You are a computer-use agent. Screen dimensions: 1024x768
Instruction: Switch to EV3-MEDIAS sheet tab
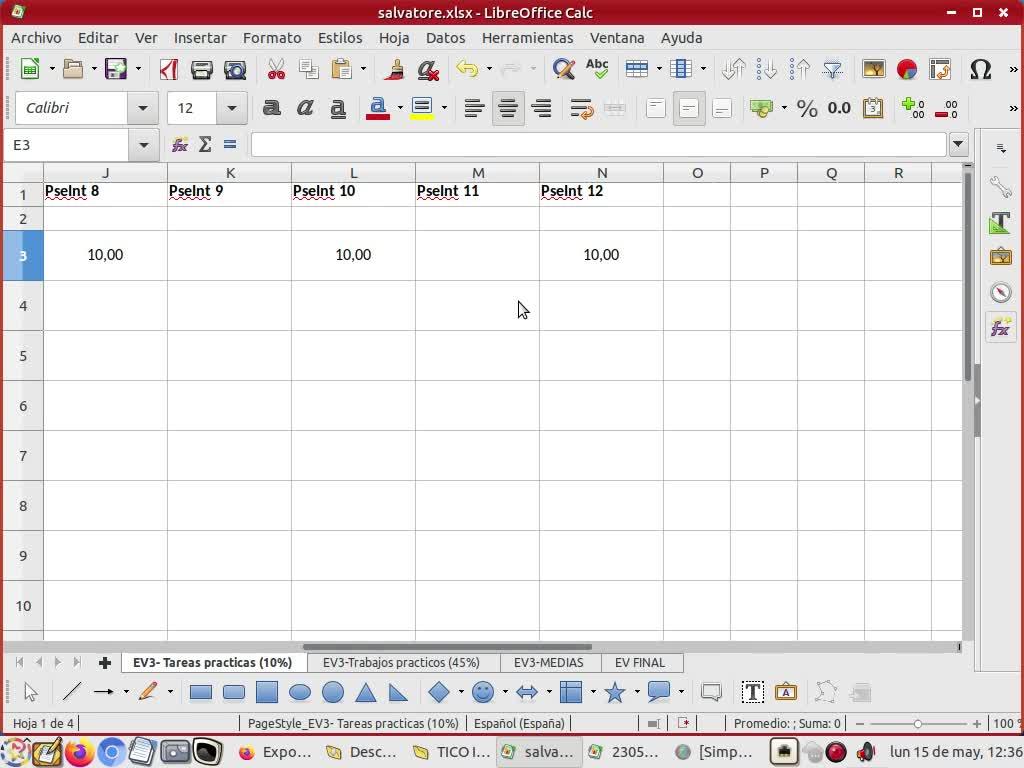[x=549, y=662]
